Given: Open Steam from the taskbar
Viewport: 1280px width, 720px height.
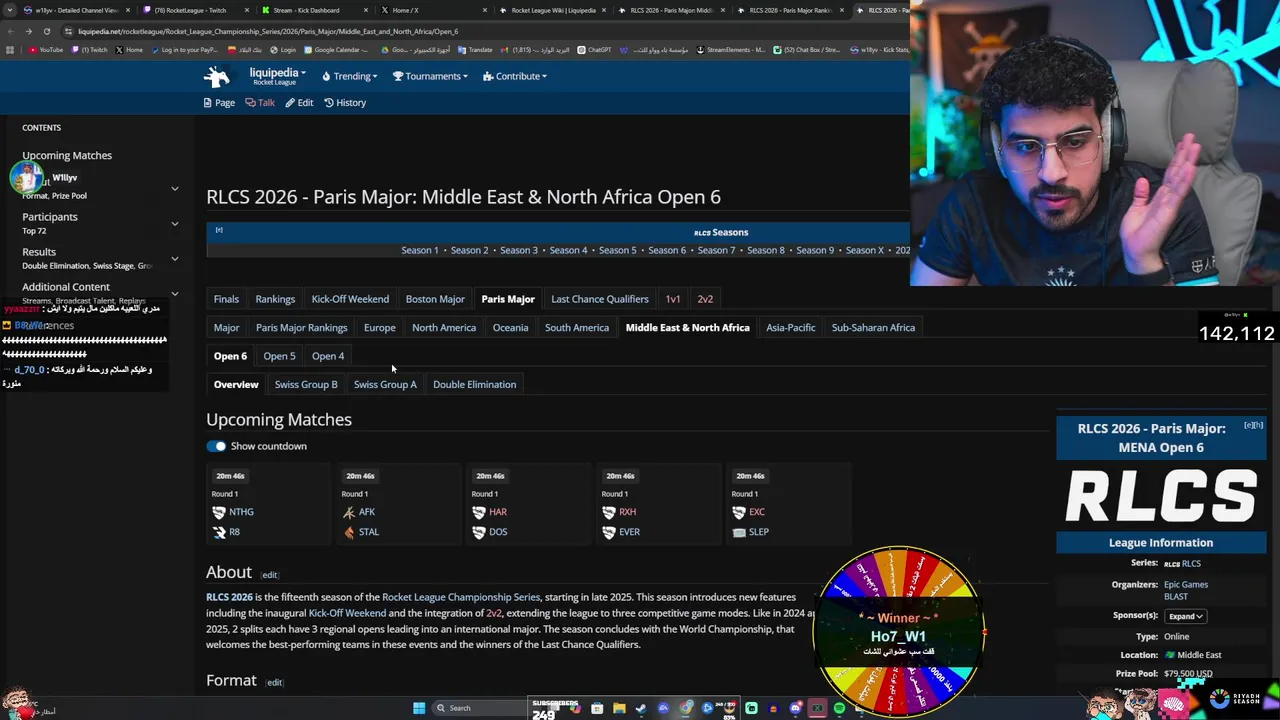Looking at the screenshot, I should [641, 708].
